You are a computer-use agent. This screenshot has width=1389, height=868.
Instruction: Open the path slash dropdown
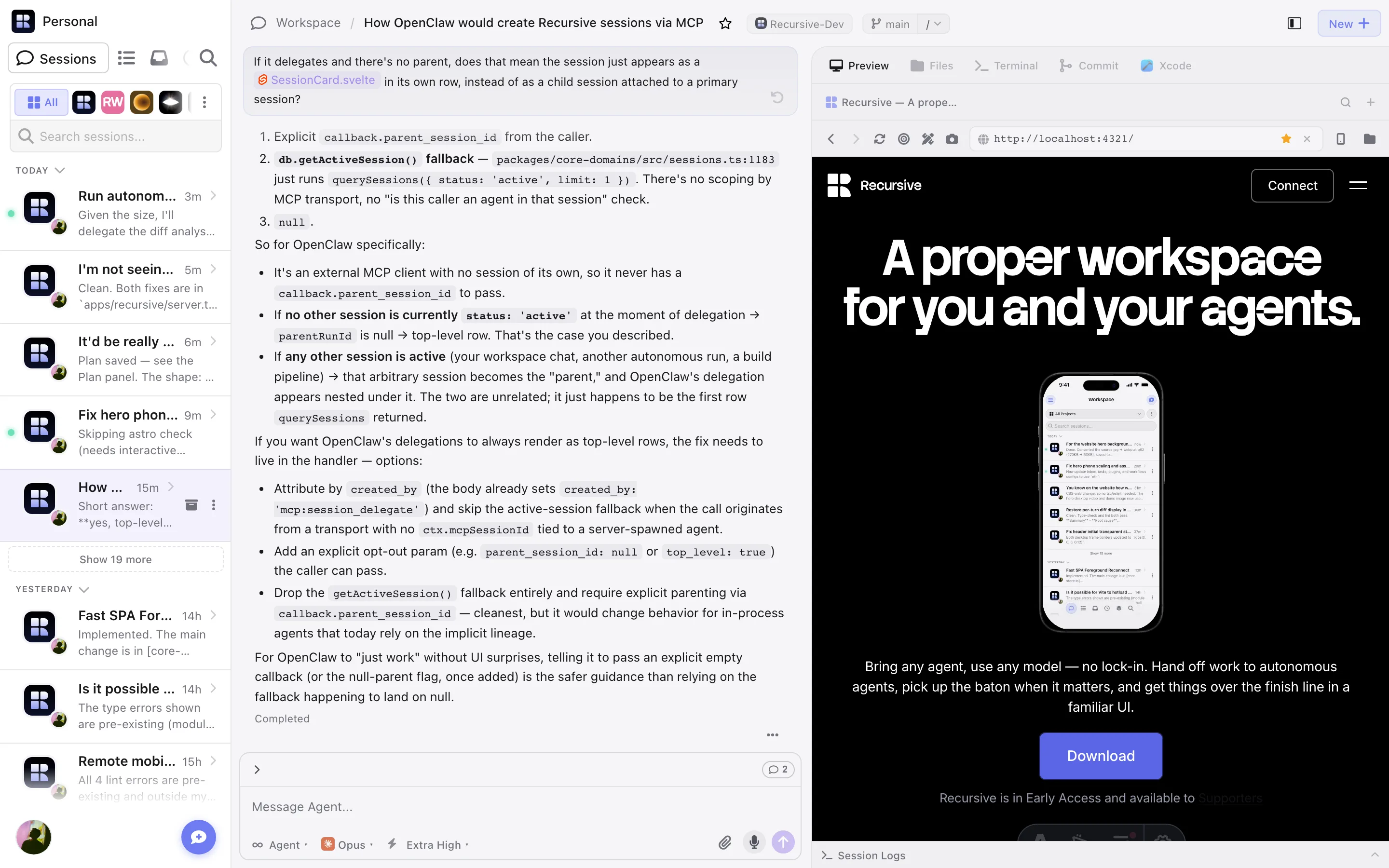[934, 24]
